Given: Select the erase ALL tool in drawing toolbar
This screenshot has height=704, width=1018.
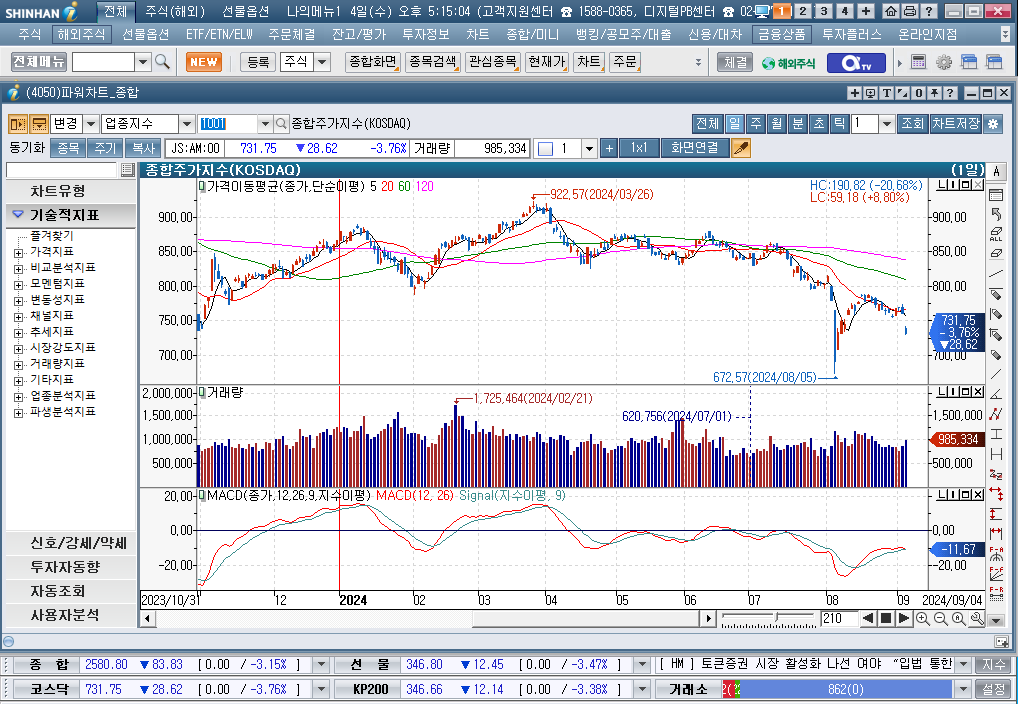Looking at the screenshot, I should coord(996,234).
